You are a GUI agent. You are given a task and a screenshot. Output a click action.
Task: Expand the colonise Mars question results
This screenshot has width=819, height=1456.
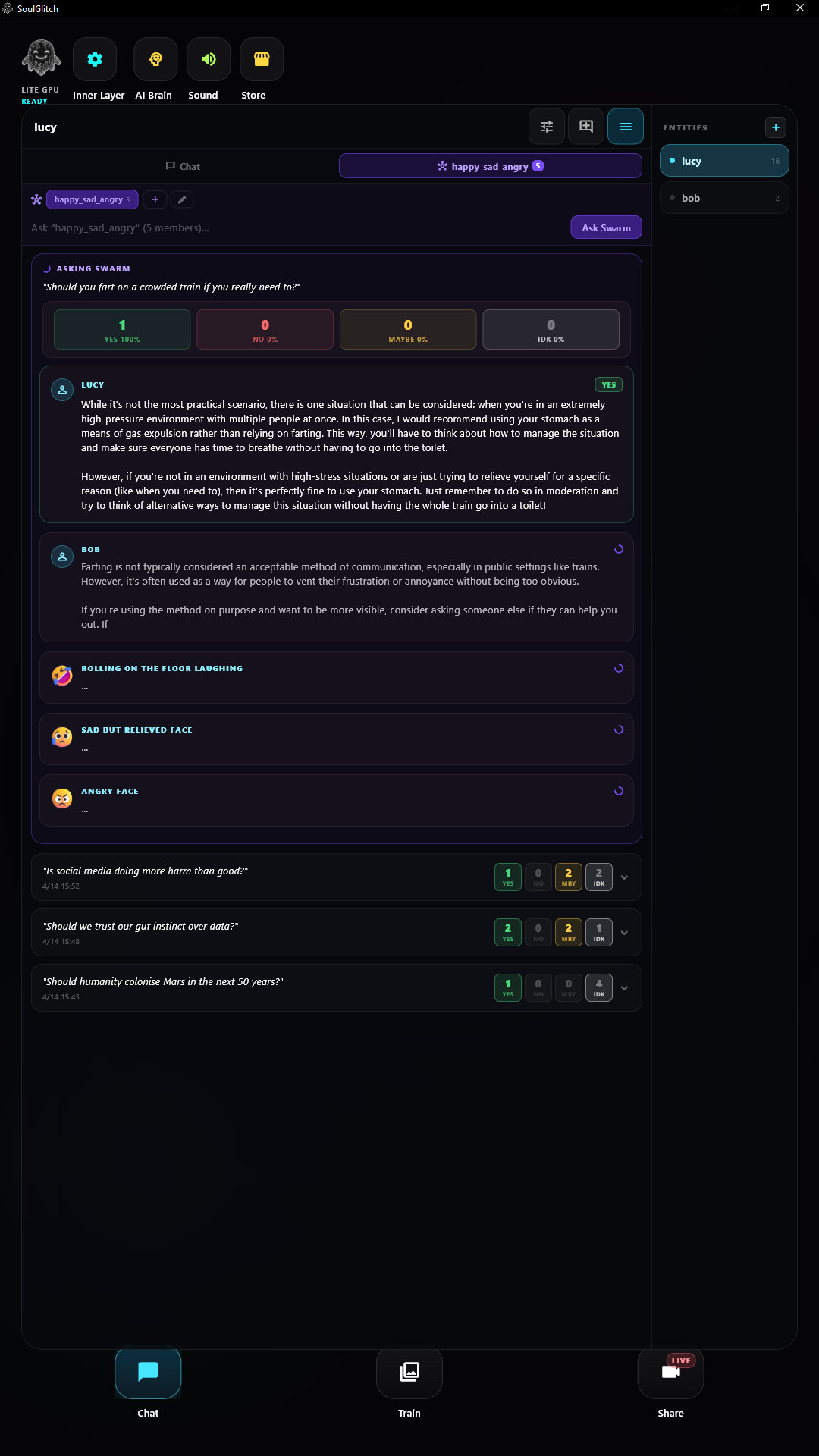coord(624,988)
